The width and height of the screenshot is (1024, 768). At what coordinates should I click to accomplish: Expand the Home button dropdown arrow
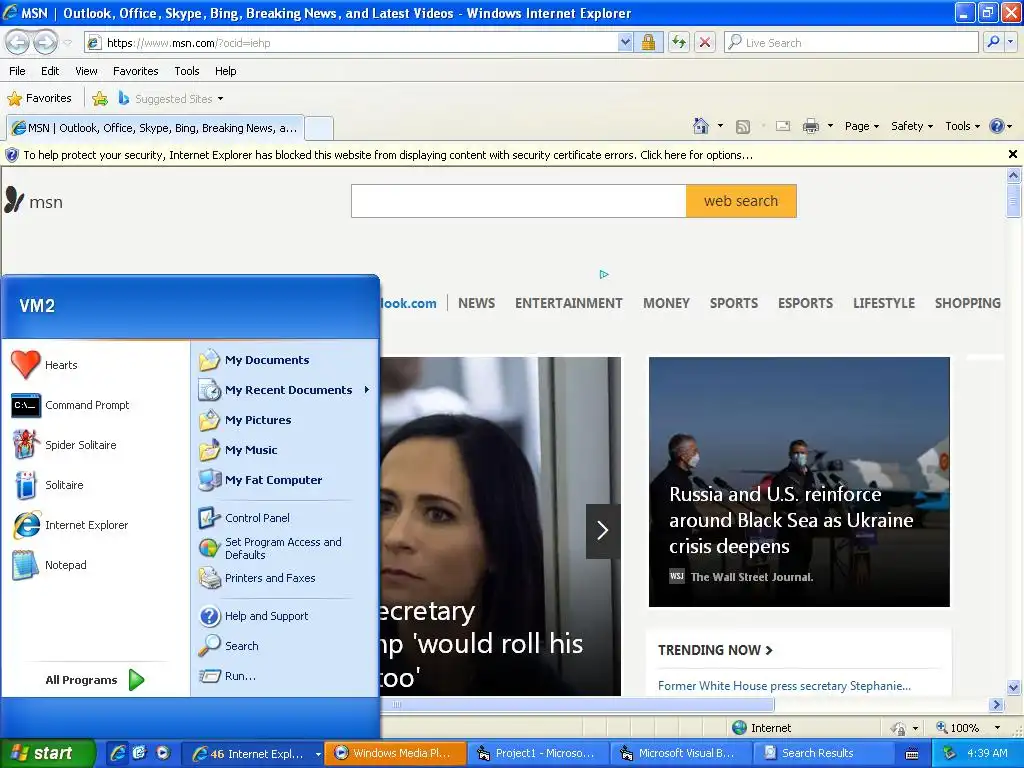click(720, 126)
